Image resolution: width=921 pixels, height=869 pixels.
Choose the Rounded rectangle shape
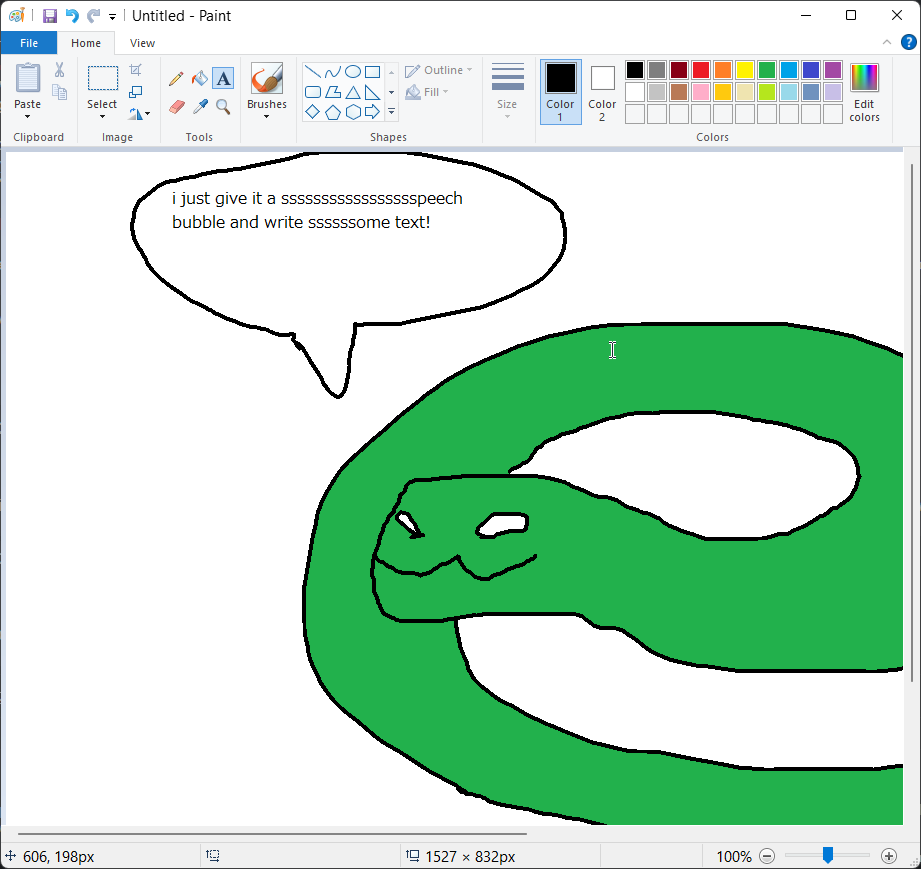tap(312, 92)
